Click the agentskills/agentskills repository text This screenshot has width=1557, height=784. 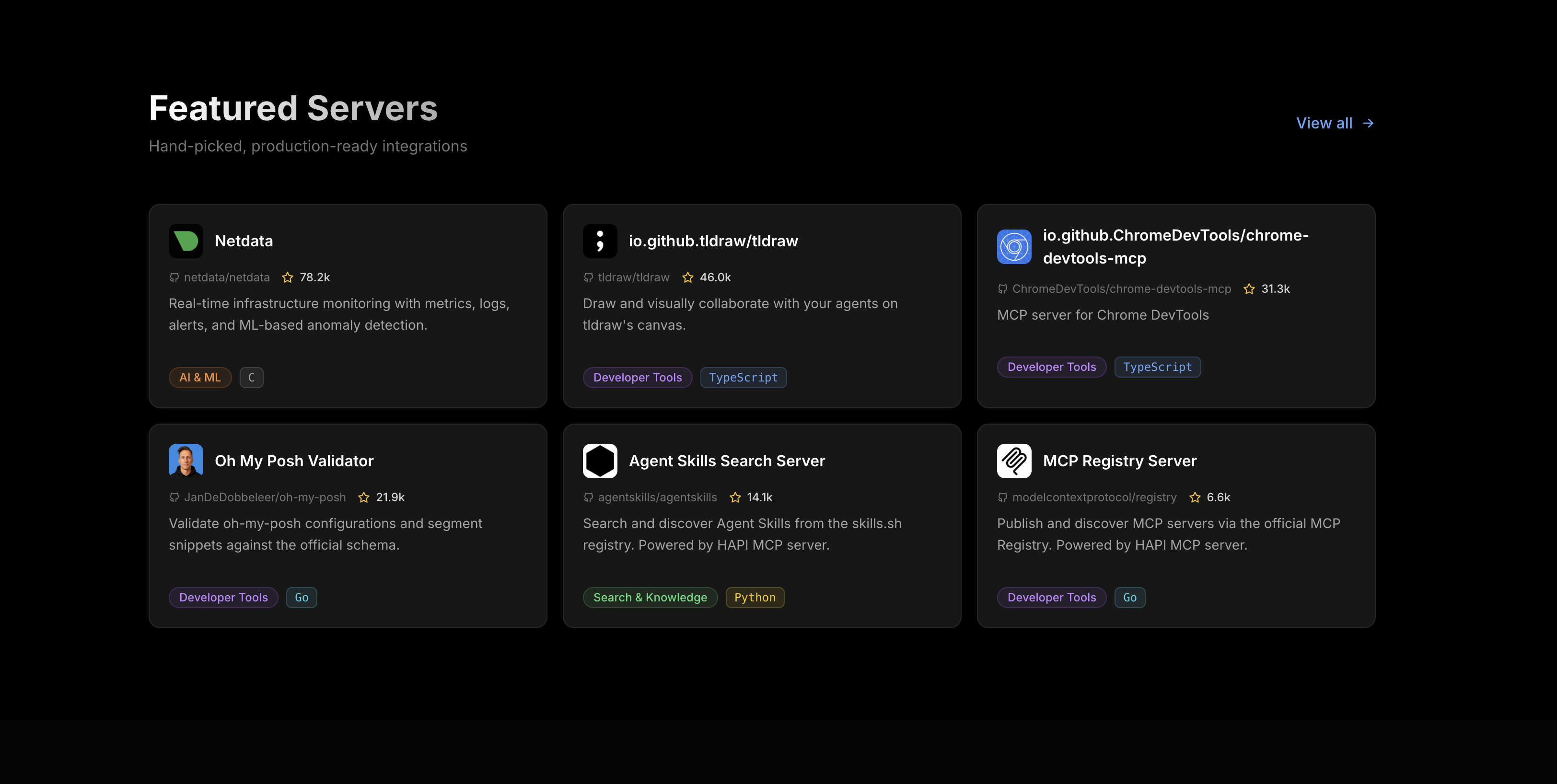pyautogui.click(x=658, y=497)
